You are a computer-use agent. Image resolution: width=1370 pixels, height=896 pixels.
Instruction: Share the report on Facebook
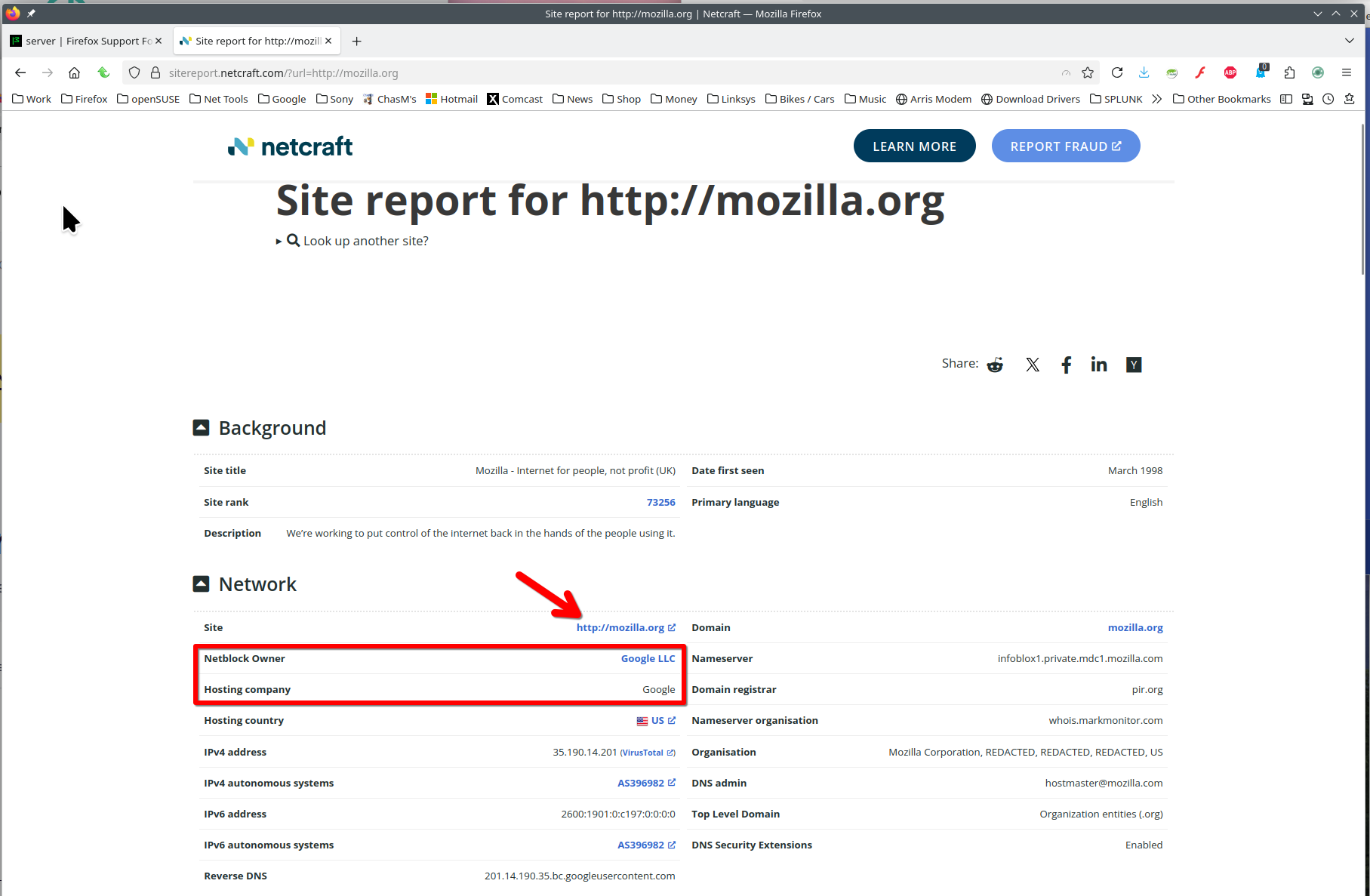click(1066, 365)
